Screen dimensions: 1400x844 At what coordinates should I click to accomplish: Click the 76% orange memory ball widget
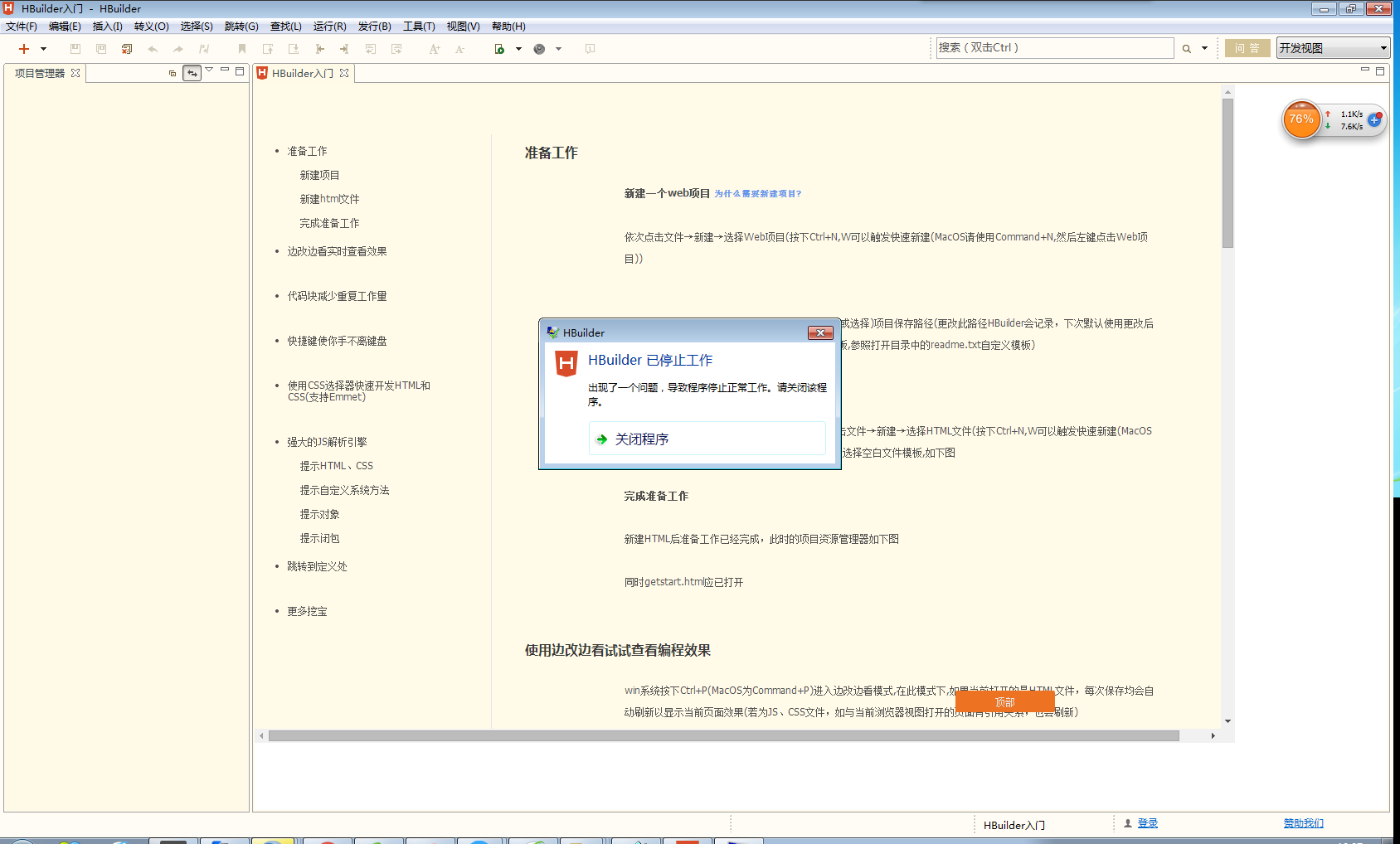[x=1301, y=119]
